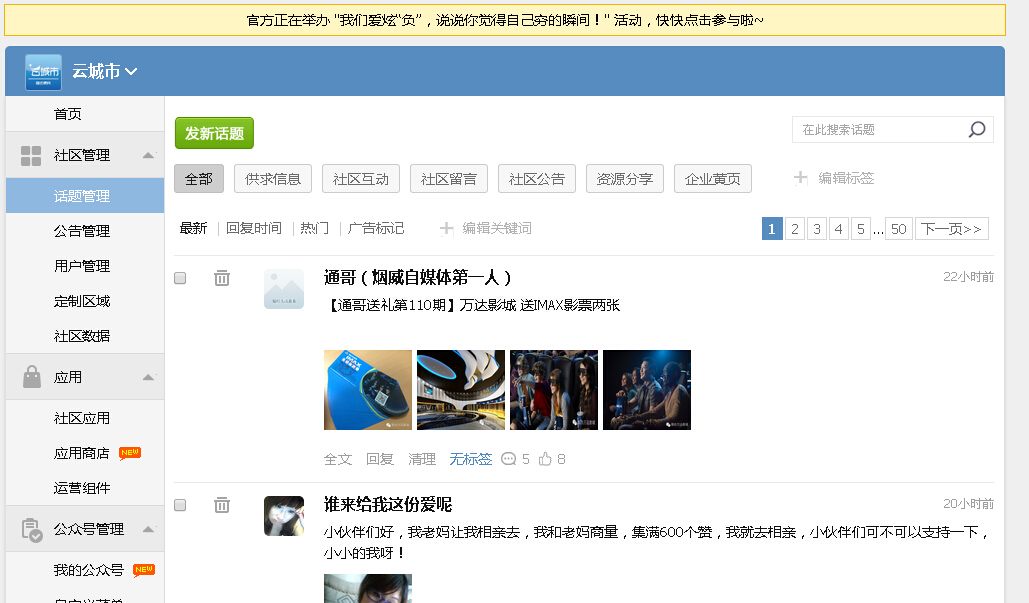The image size is (1029, 603).
Task: Click the 编辑标签 link
Action: tap(847, 178)
